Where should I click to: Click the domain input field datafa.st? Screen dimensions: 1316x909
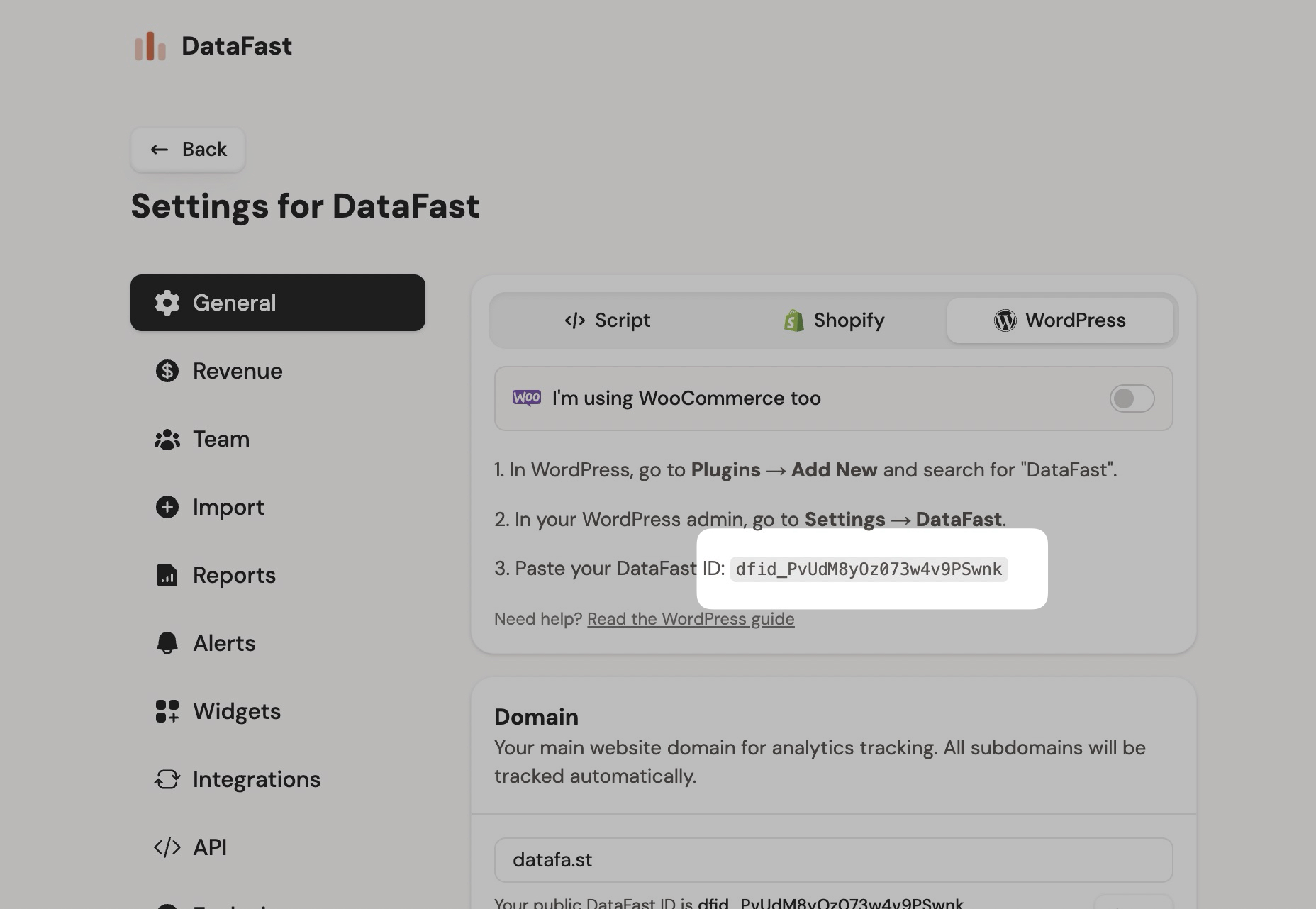[x=833, y=860]
